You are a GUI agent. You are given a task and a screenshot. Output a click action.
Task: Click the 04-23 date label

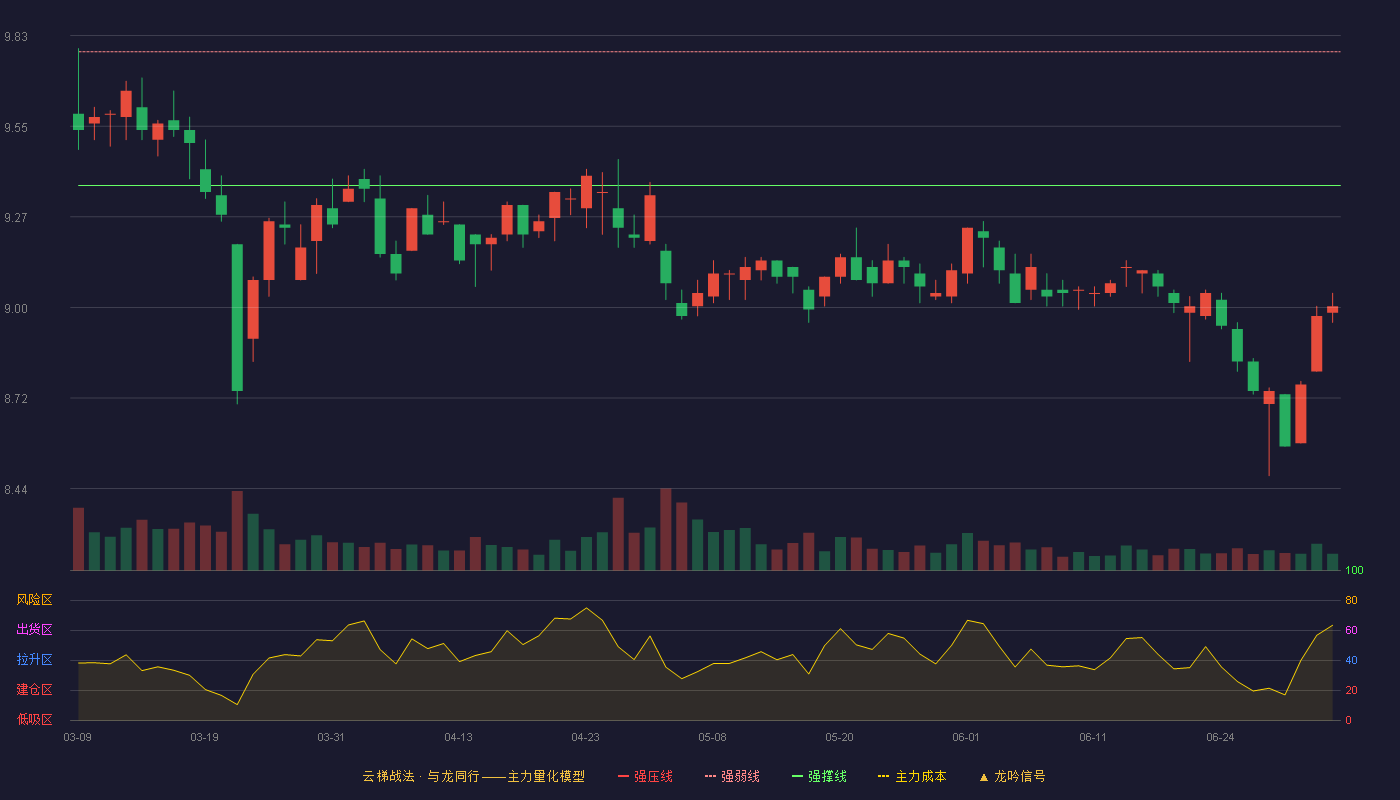pos(585,738)
